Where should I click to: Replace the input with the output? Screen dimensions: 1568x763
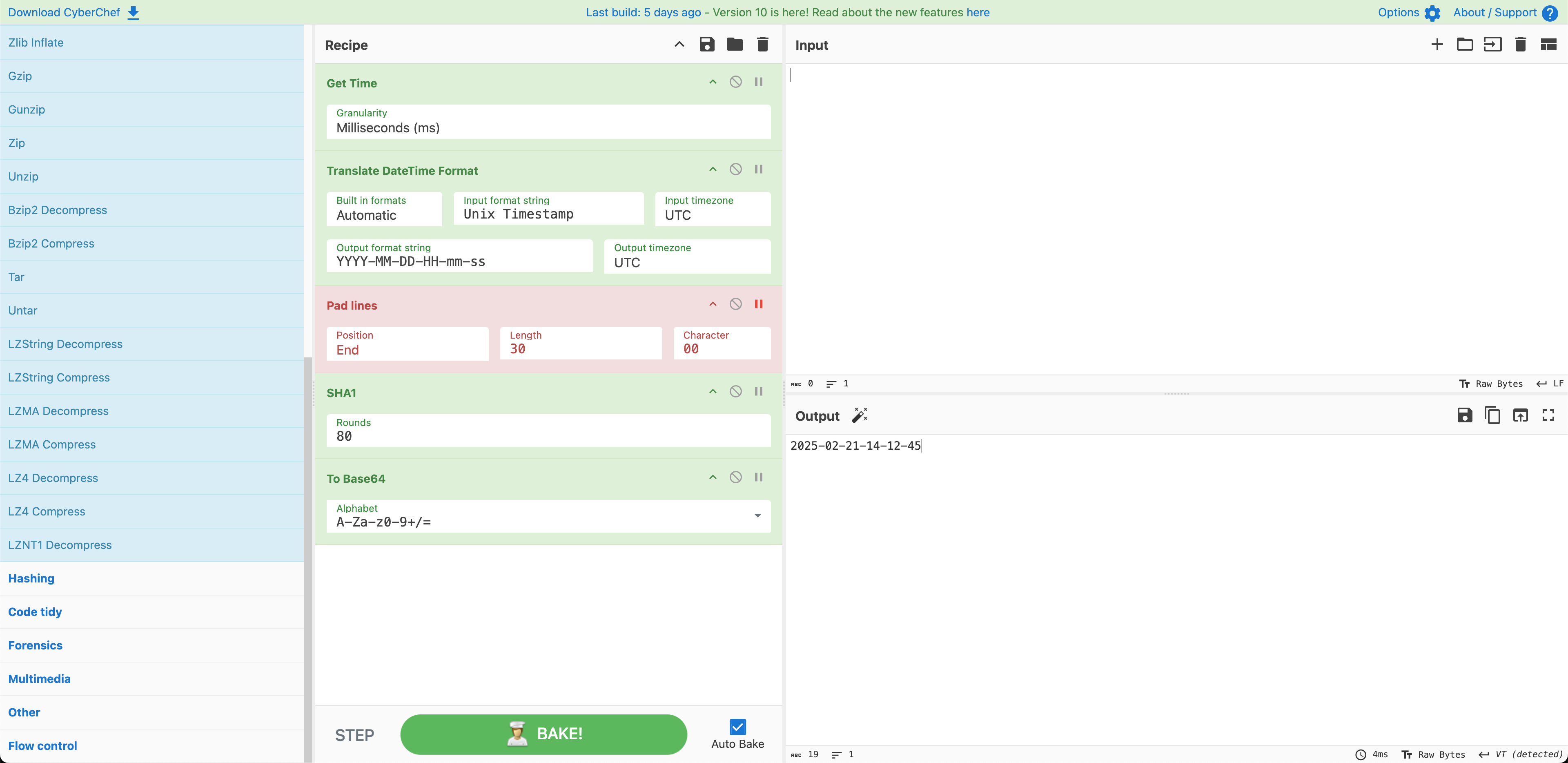coord(1521,415)
